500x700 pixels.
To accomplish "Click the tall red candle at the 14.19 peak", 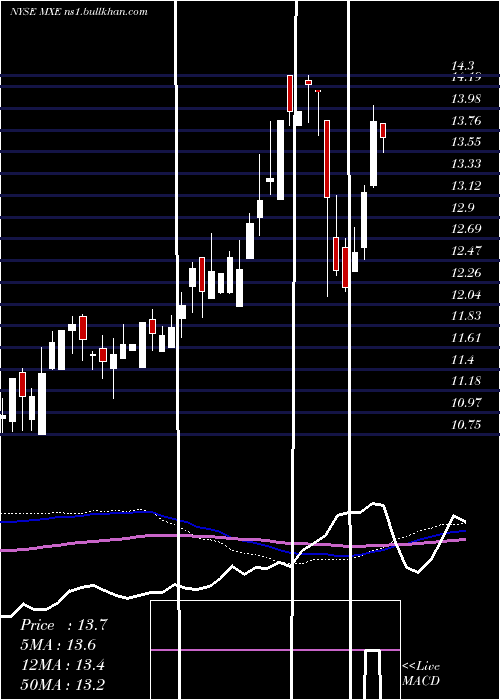I will click(290, 93).
